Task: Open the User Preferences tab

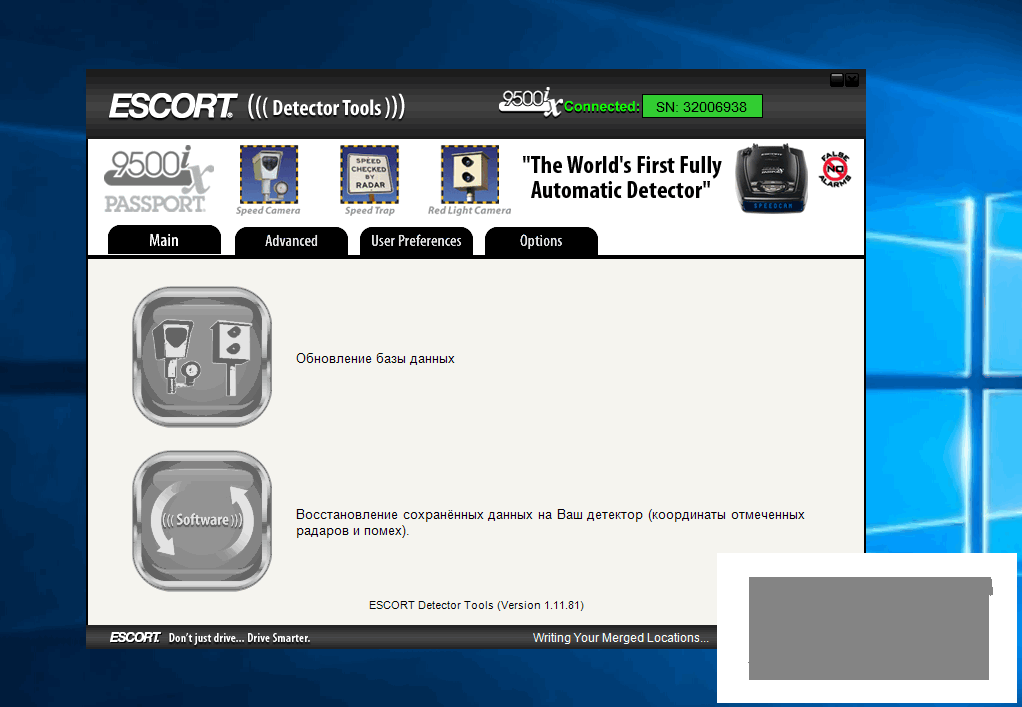Action: (416, 241)
